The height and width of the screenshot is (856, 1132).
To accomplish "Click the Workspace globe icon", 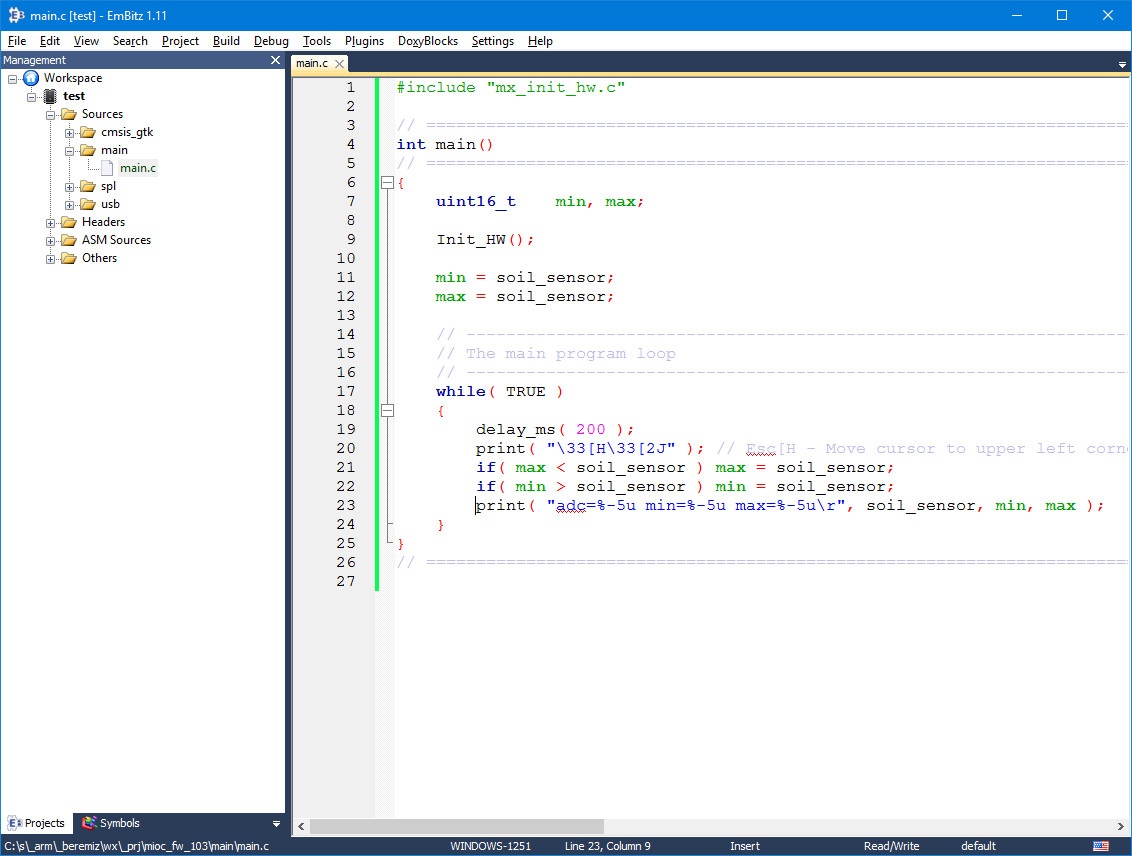I will [x=31, y=78].
